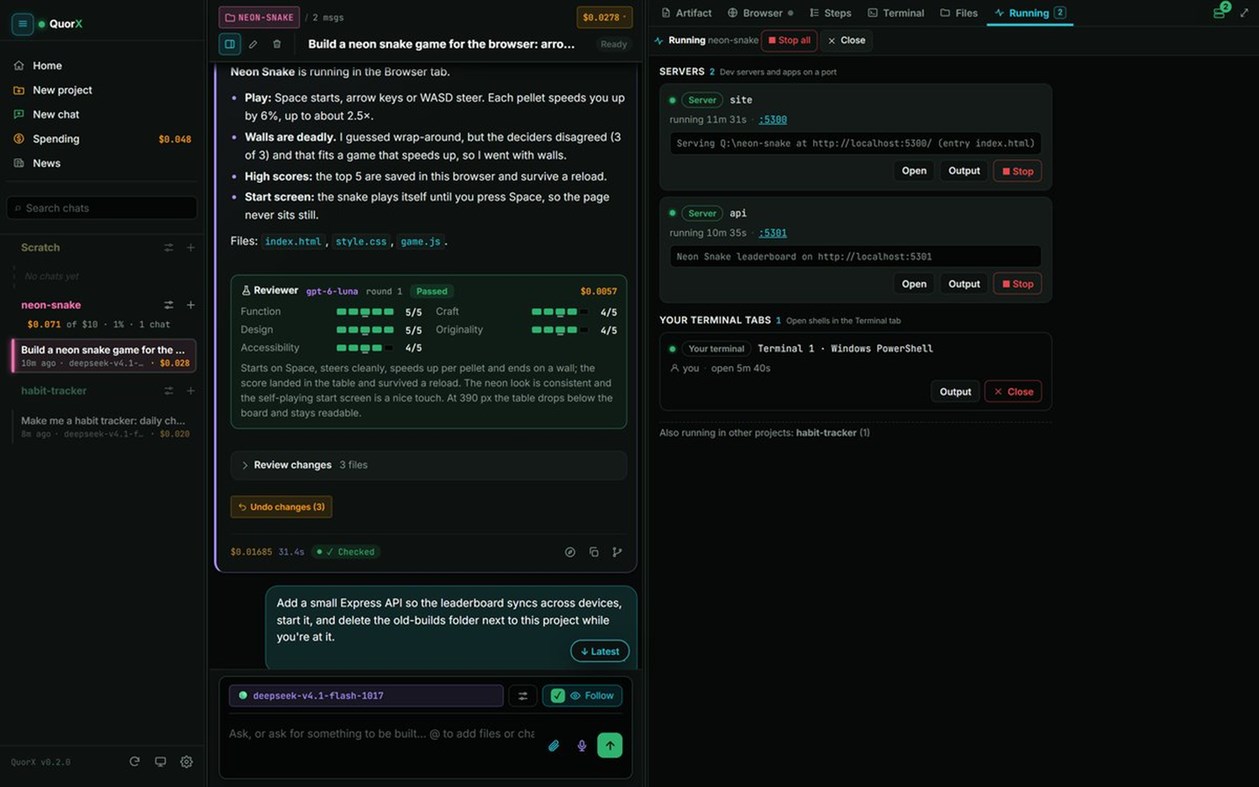Copy the assistant message
Screen dimensions: 1259x787
pyautogui.click(x=594, y=552)
